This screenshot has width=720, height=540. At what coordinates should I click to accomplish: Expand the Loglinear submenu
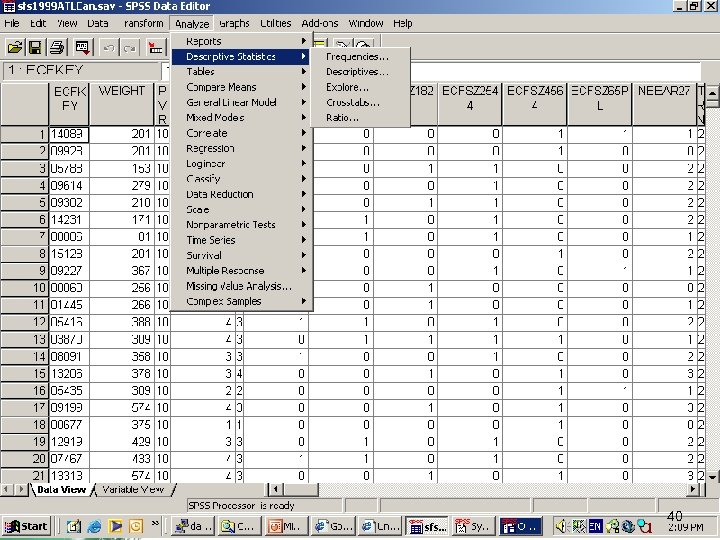click(242, 163)
